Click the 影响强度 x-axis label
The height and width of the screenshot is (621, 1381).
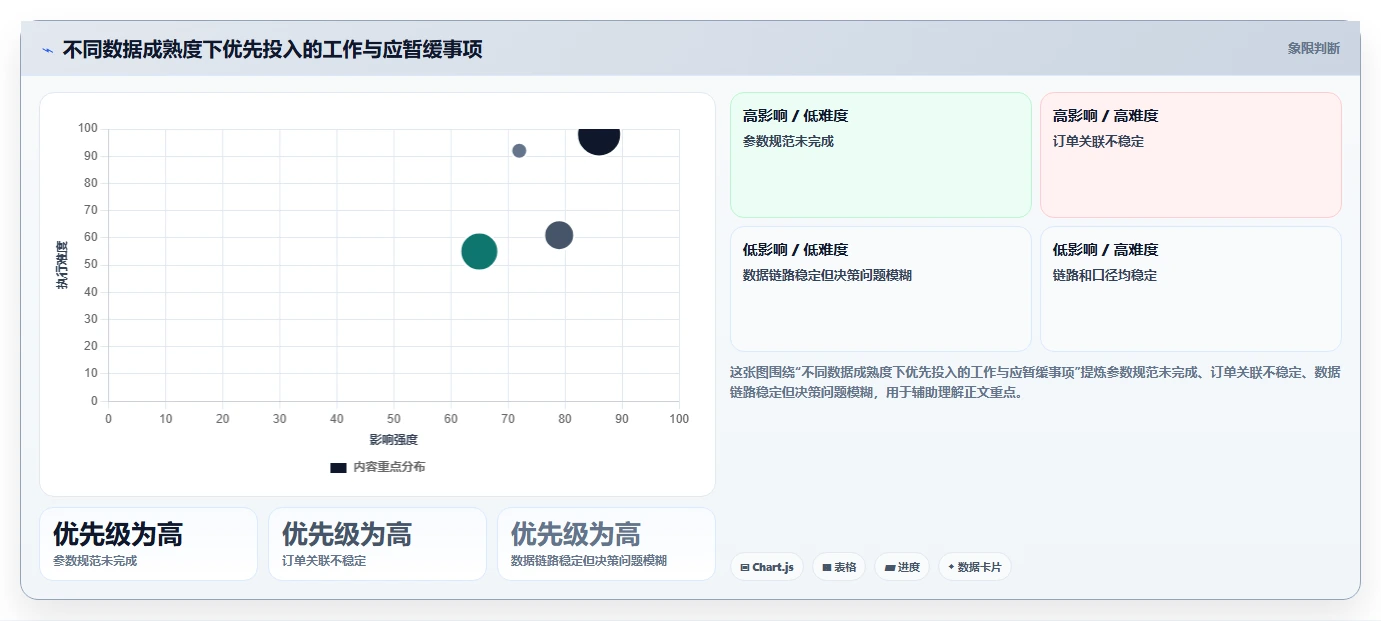click(x=394, y=439)
